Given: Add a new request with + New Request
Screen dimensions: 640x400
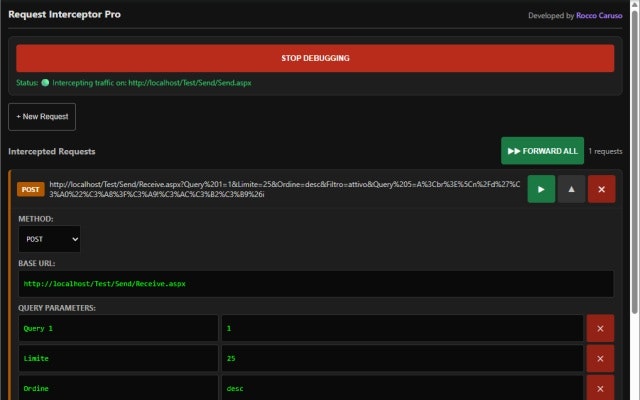Looking at the screenshot, I should click(42, 117).
